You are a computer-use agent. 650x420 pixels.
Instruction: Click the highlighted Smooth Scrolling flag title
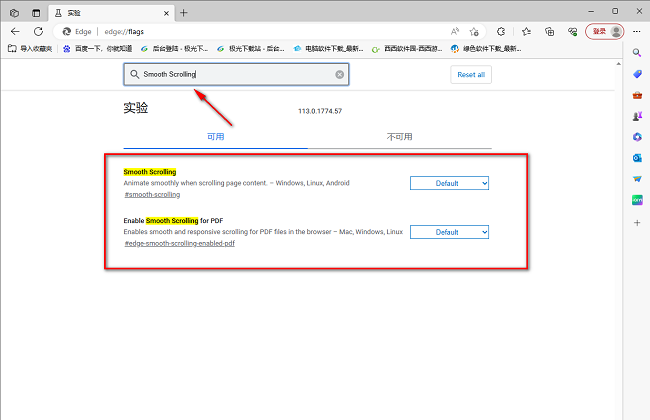point(150,172)
